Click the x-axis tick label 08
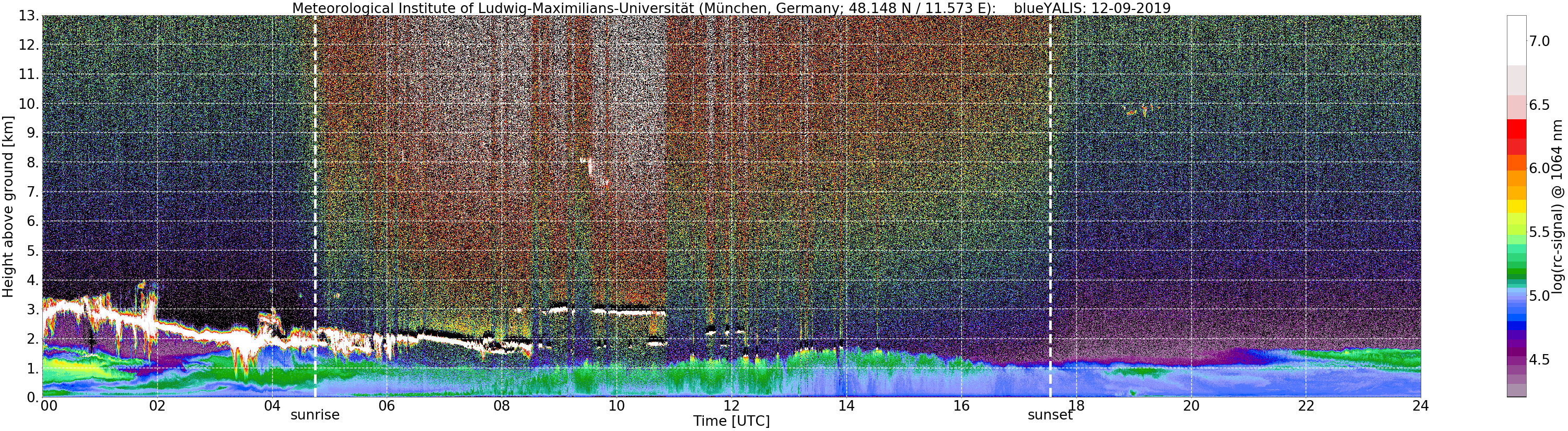This screenshot has width=1568, height=431. [x=502, y=406]
